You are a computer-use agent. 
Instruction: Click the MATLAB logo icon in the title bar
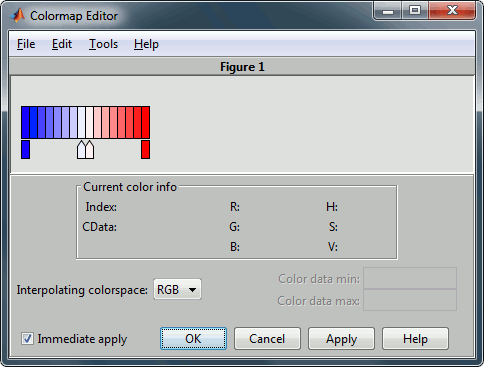tap(17, 15)
